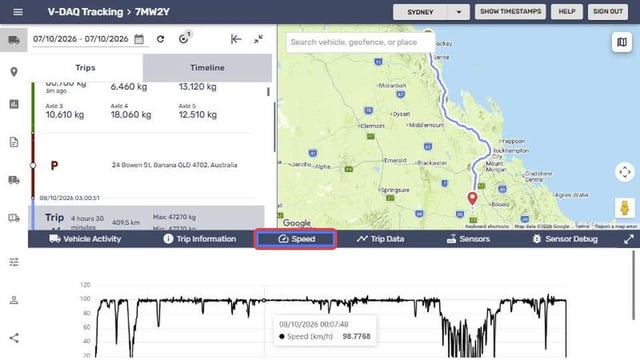The image size is (640, 360).
Task: Click Emerald label on the map
Action: (x=395, y=160)
